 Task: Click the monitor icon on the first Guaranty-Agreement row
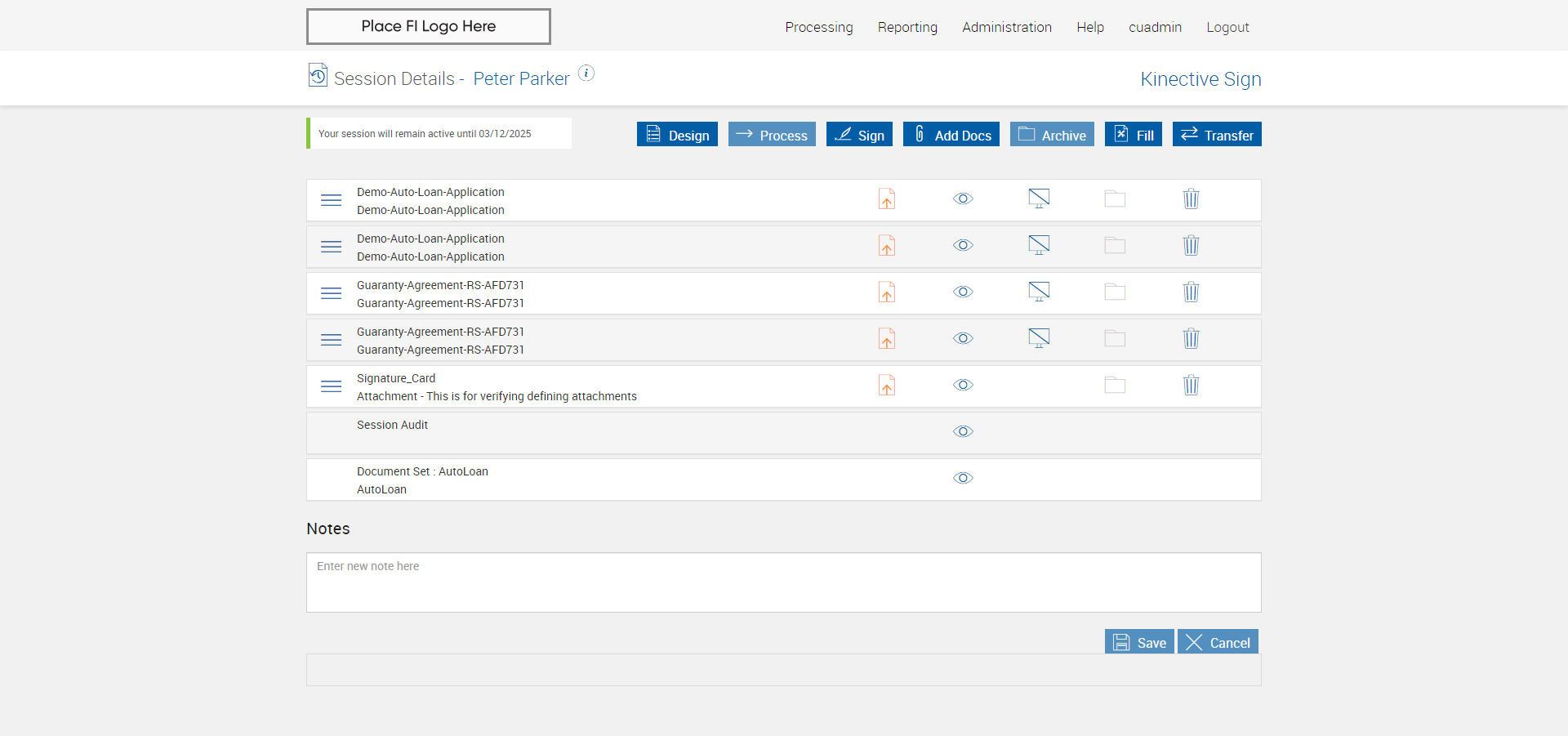point(1039,292)
